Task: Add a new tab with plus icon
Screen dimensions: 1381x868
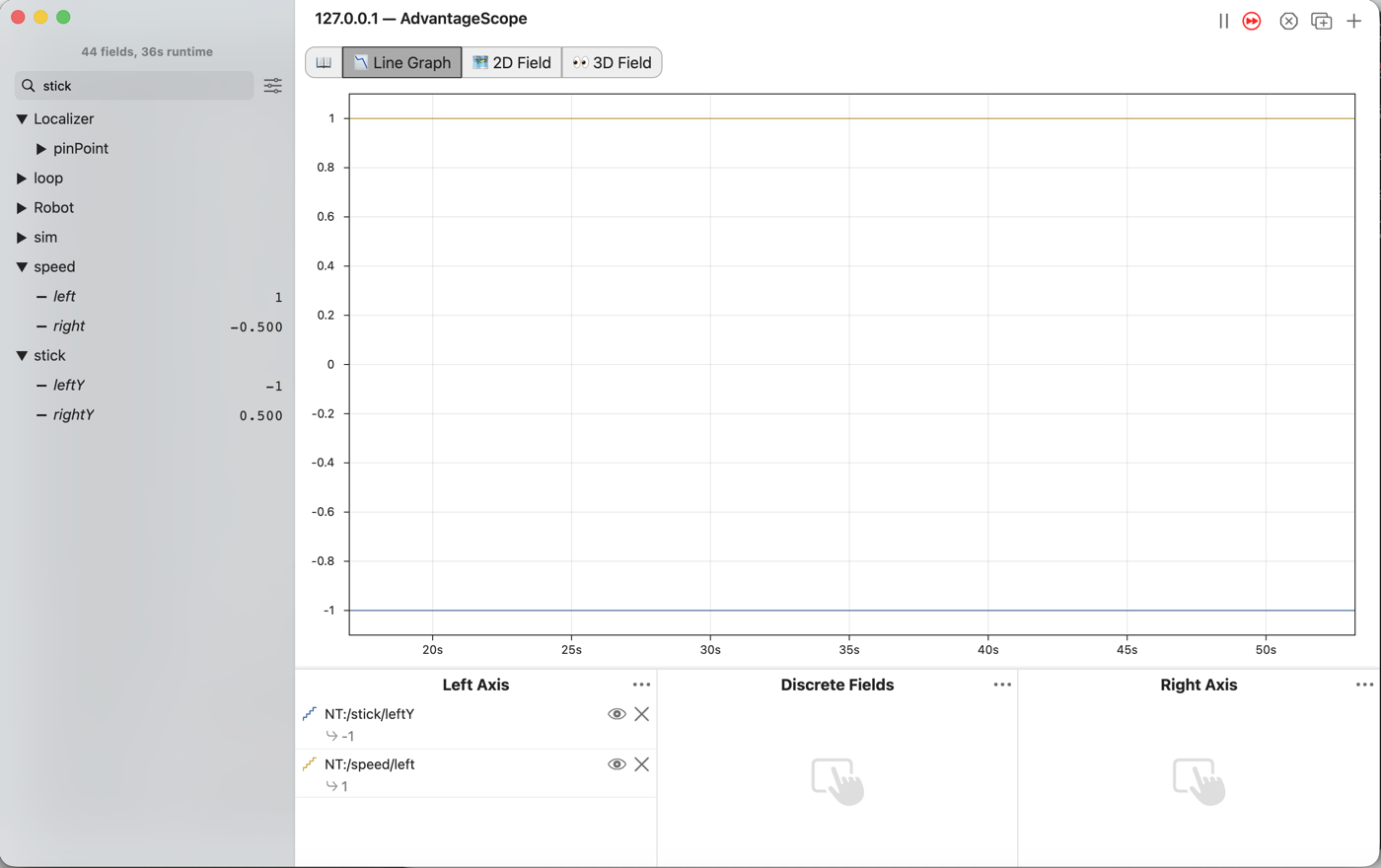Action: point(1354,21)
